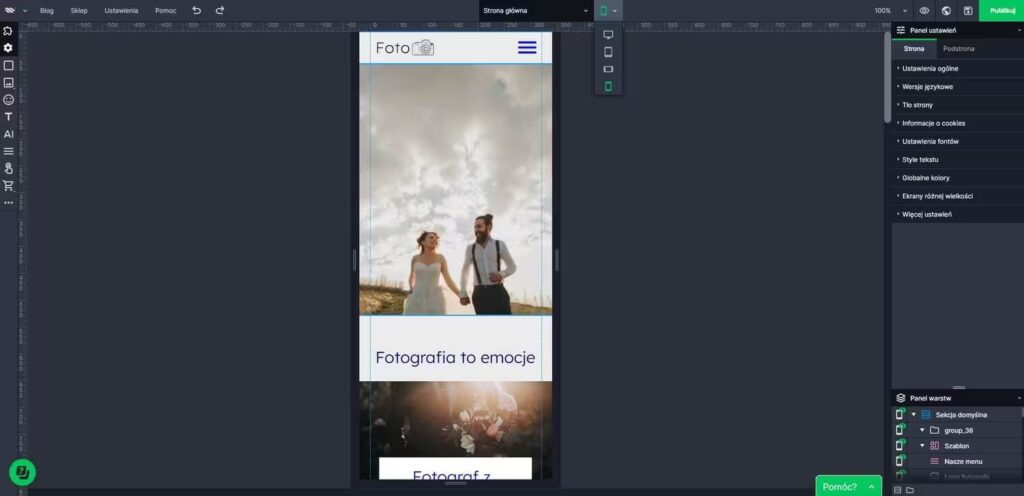
Task: Open the puzzle-piece add-ons tool
Action: (8, 31)
